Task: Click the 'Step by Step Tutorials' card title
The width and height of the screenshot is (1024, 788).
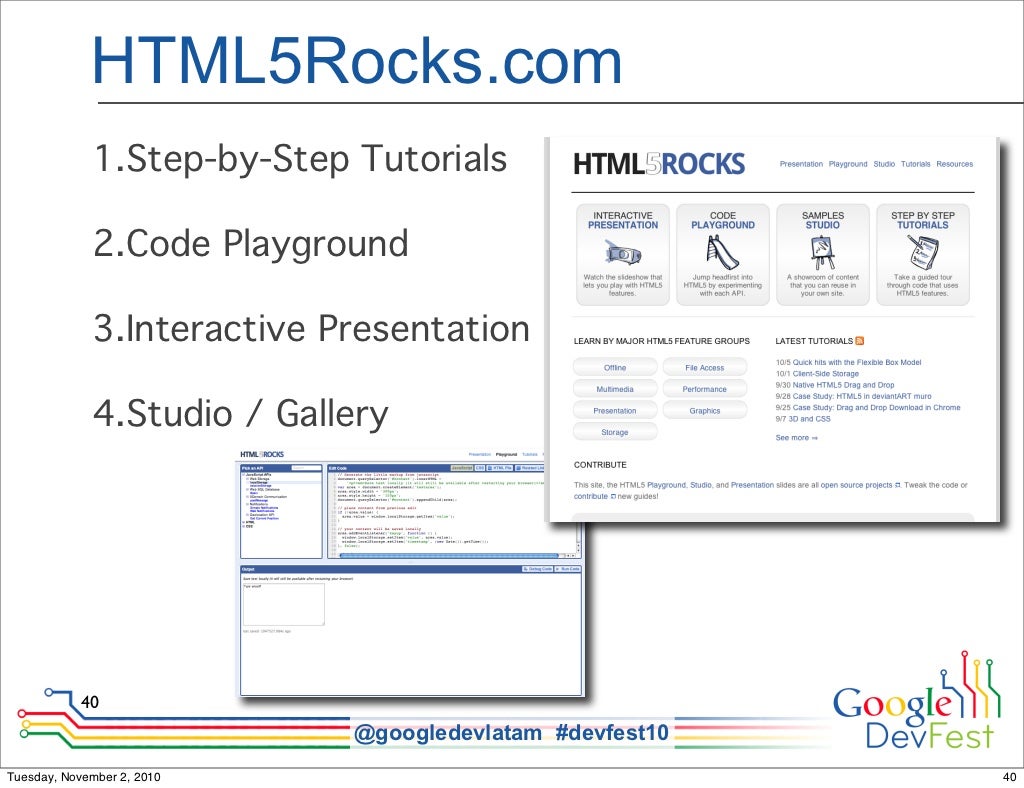Action: (923, 220)
